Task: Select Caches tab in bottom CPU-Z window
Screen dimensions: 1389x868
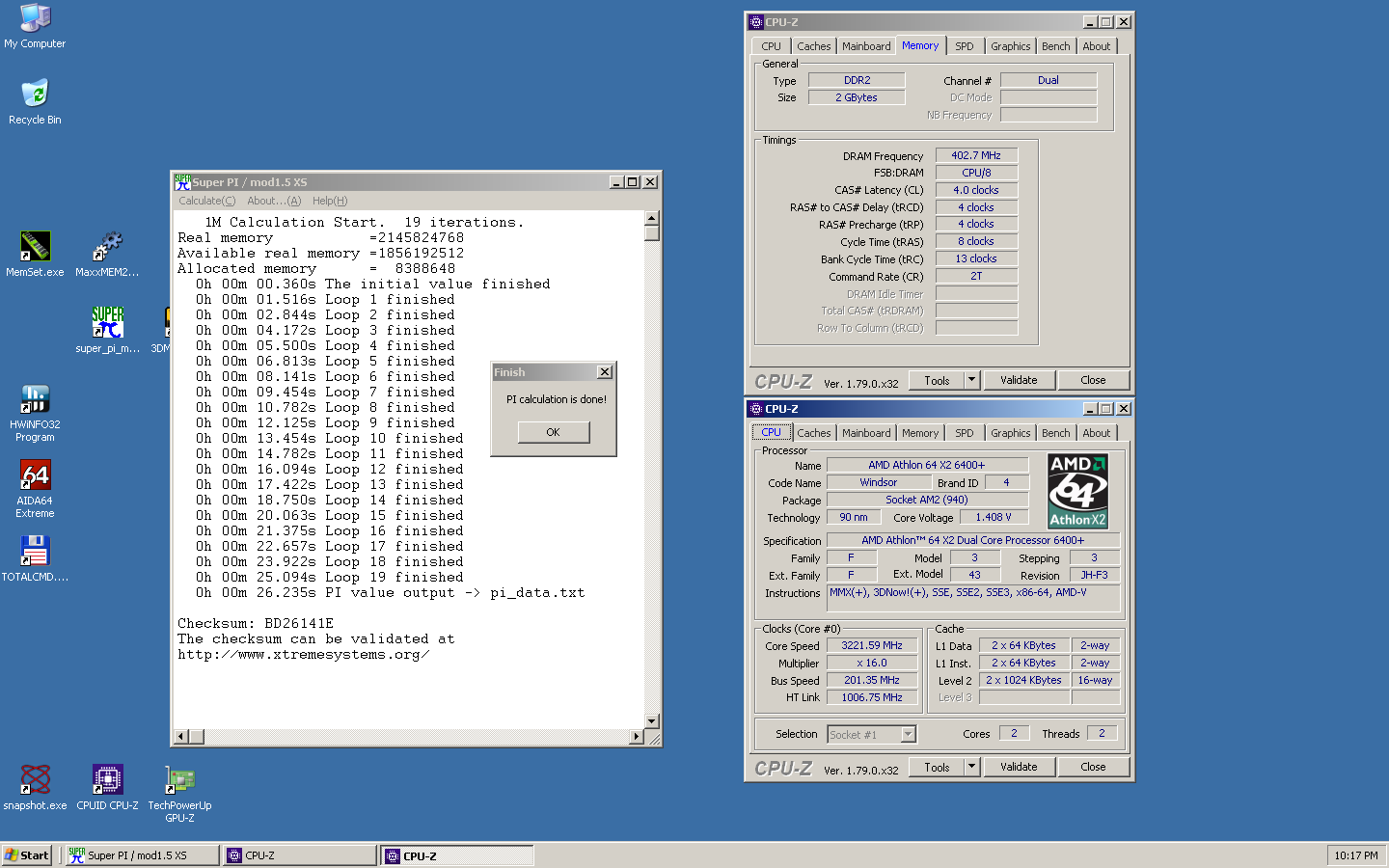Action: 813,433
